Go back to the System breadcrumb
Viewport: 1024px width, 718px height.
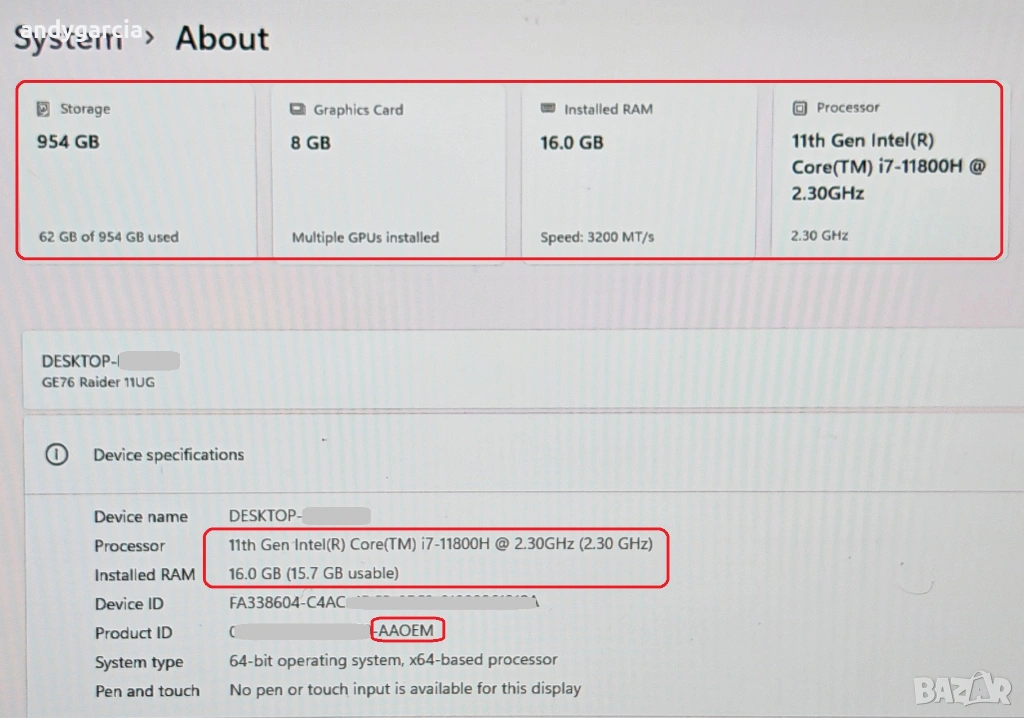pos(68,39)
